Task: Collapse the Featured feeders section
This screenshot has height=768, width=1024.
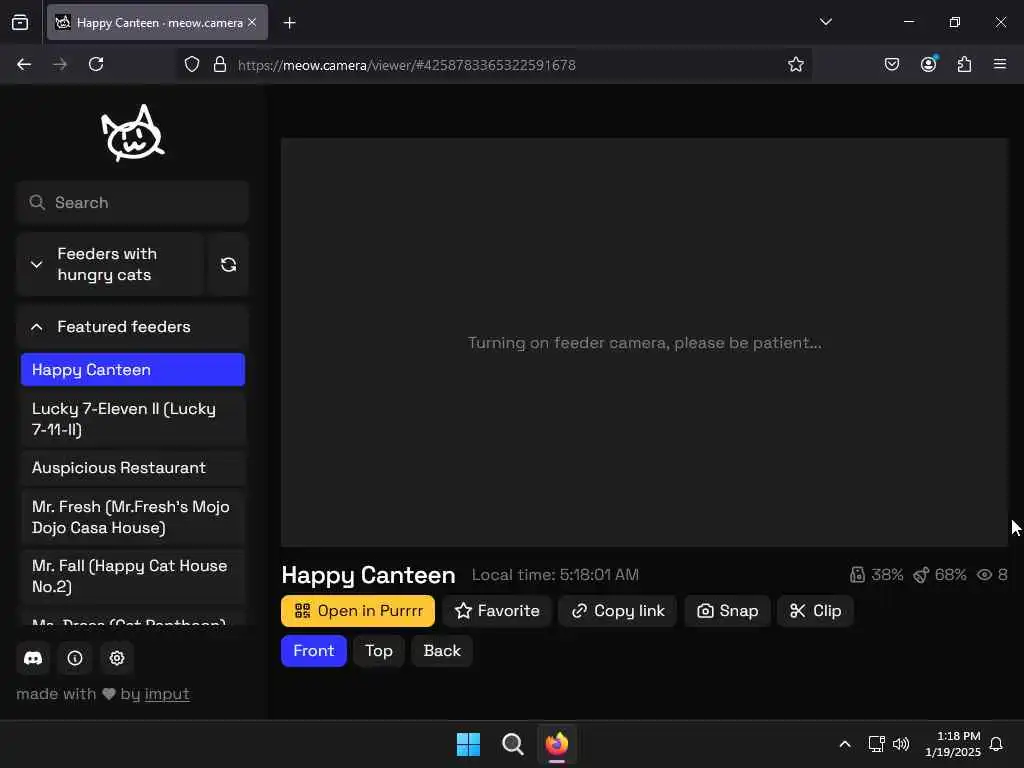Action: coord(133,327)
